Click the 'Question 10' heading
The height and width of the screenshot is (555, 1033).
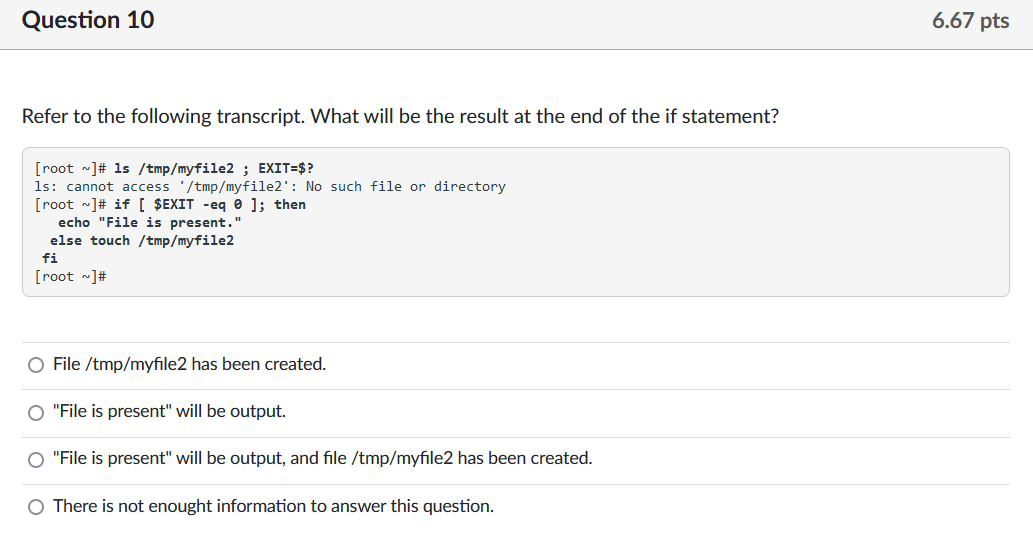(88, 20)
